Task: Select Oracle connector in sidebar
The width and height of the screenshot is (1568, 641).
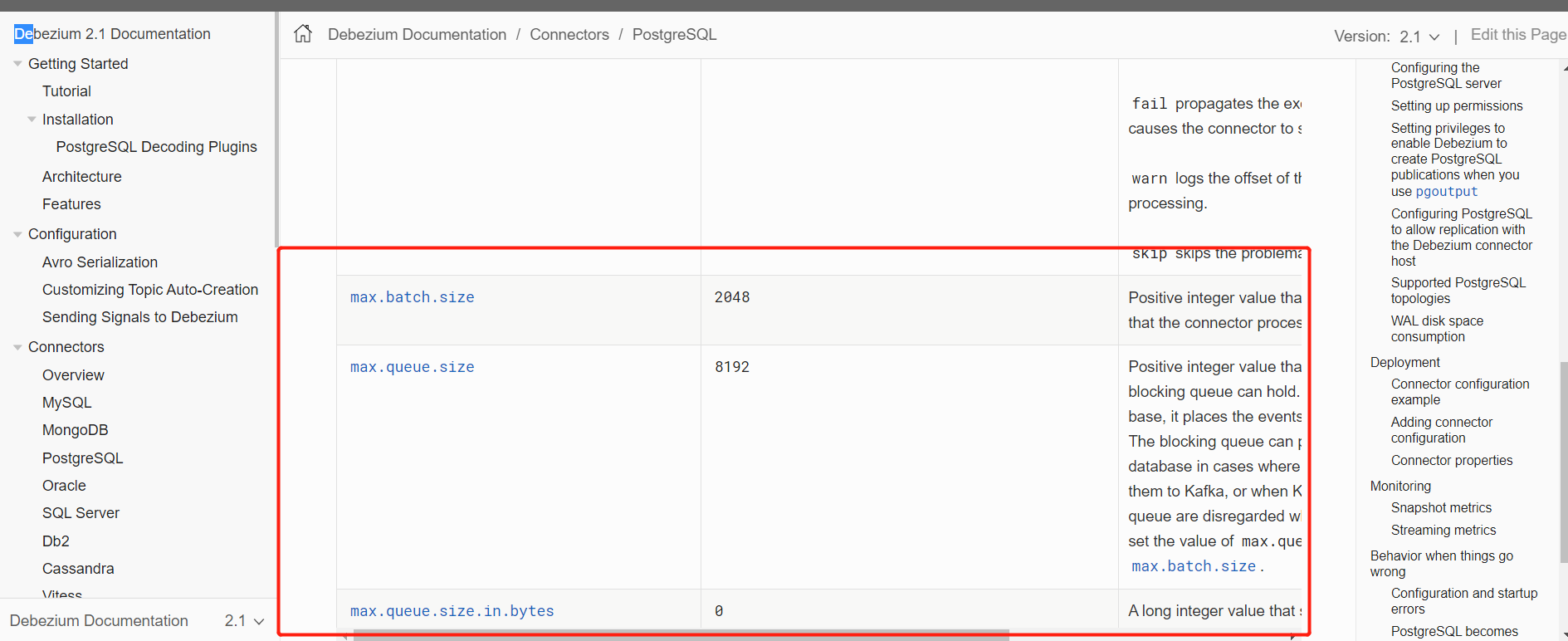Action: (x=64, y=486)
